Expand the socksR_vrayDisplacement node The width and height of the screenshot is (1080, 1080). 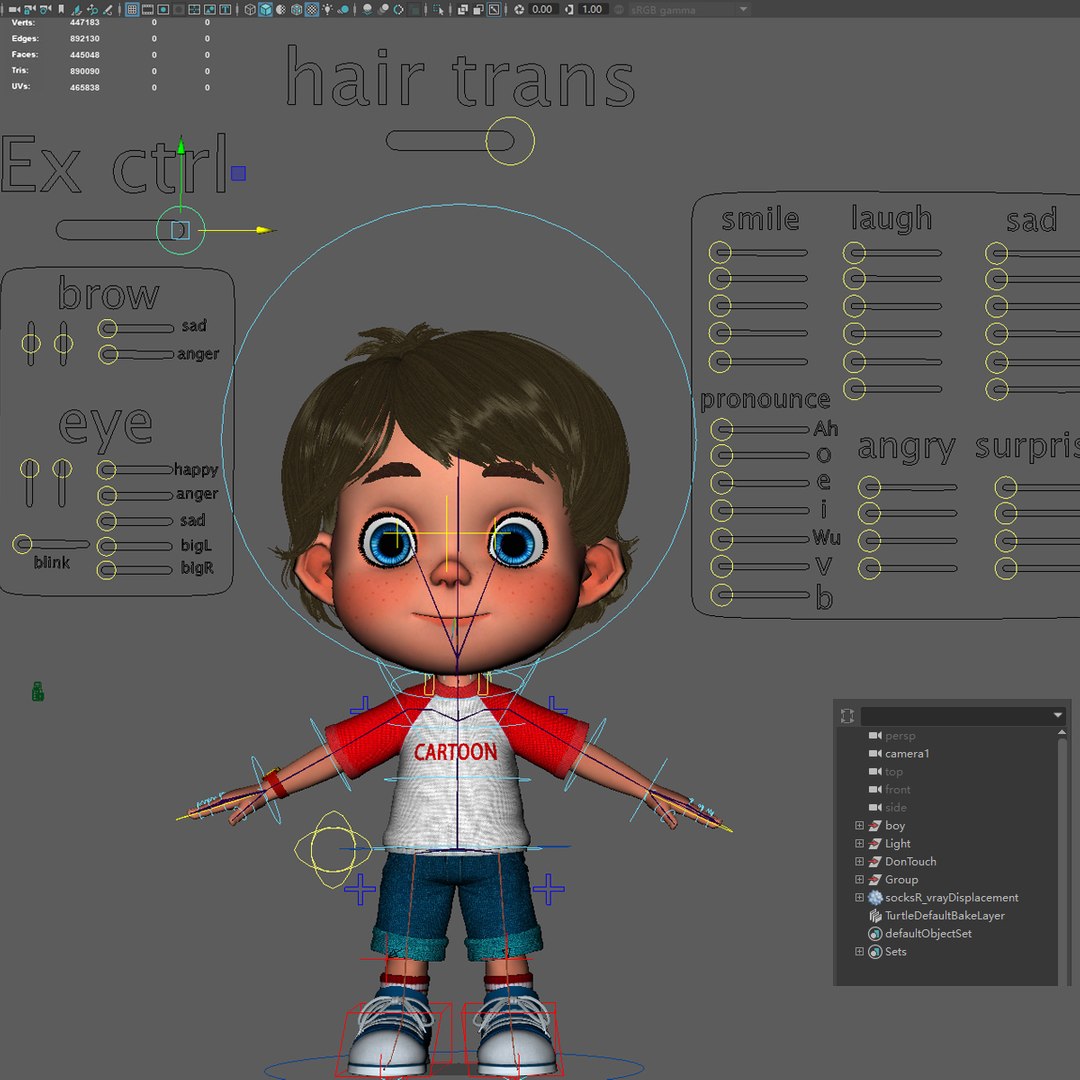pos(859,897)
